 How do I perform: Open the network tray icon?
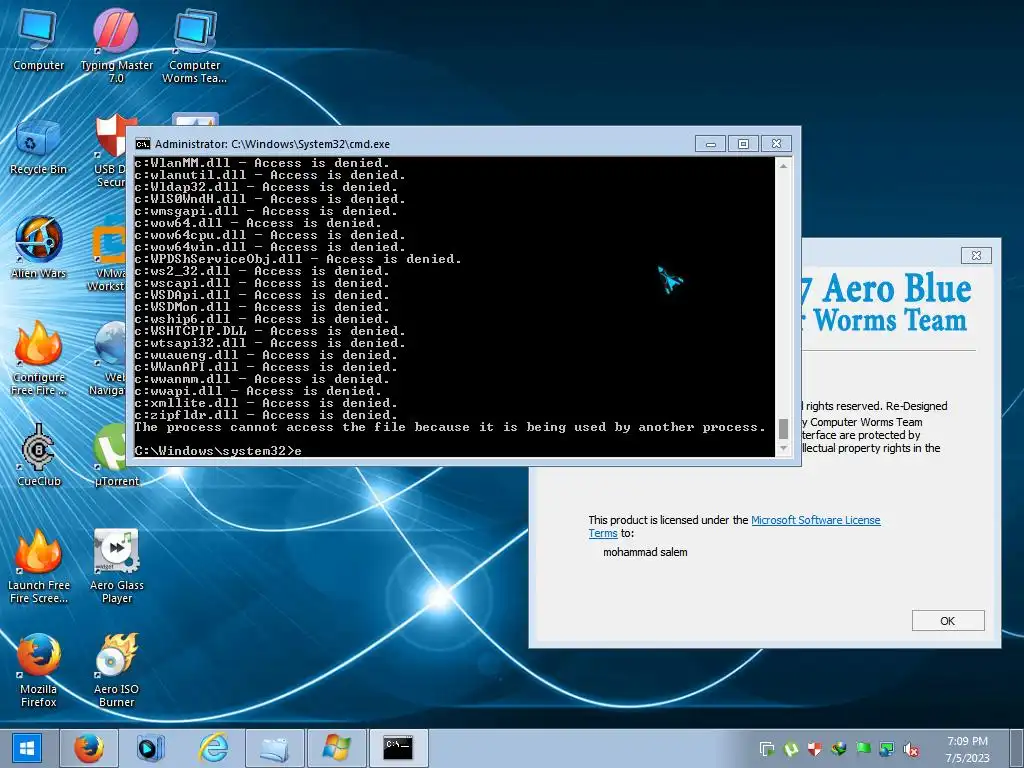point(887,749)
